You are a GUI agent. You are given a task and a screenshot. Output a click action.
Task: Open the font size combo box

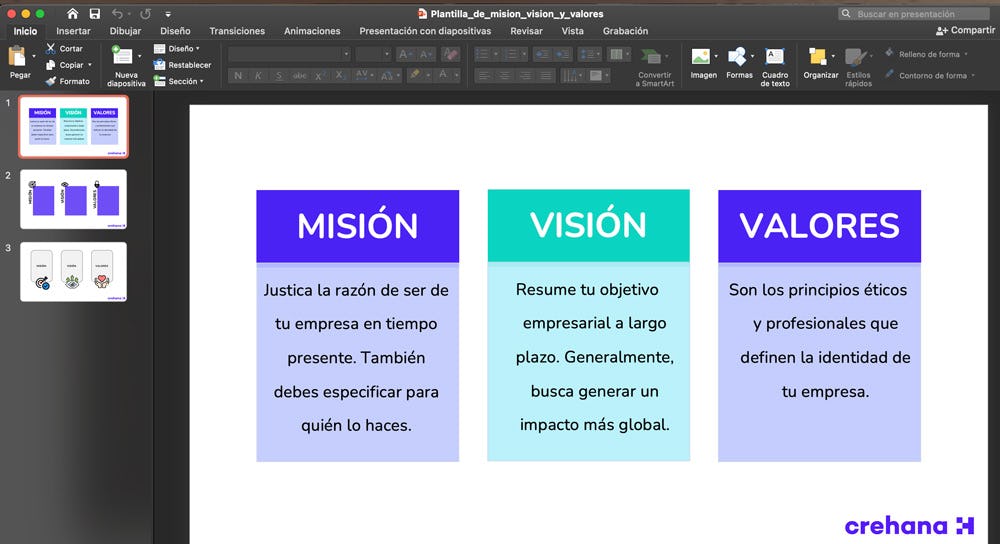click(373, 55)
